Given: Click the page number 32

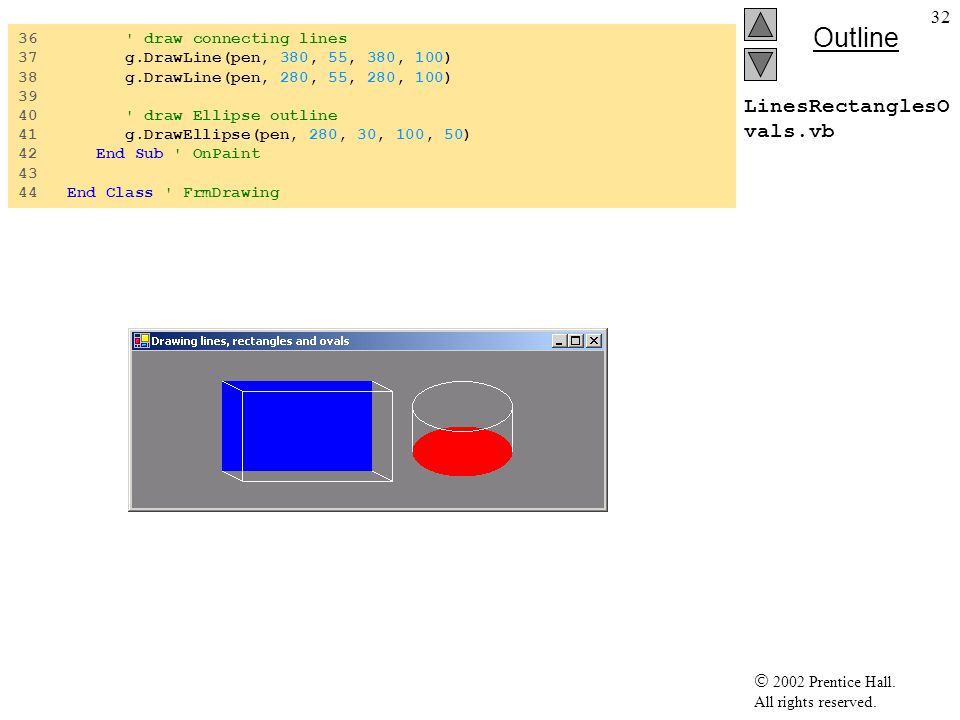Looking at the screenshot, I should (940, 17).
